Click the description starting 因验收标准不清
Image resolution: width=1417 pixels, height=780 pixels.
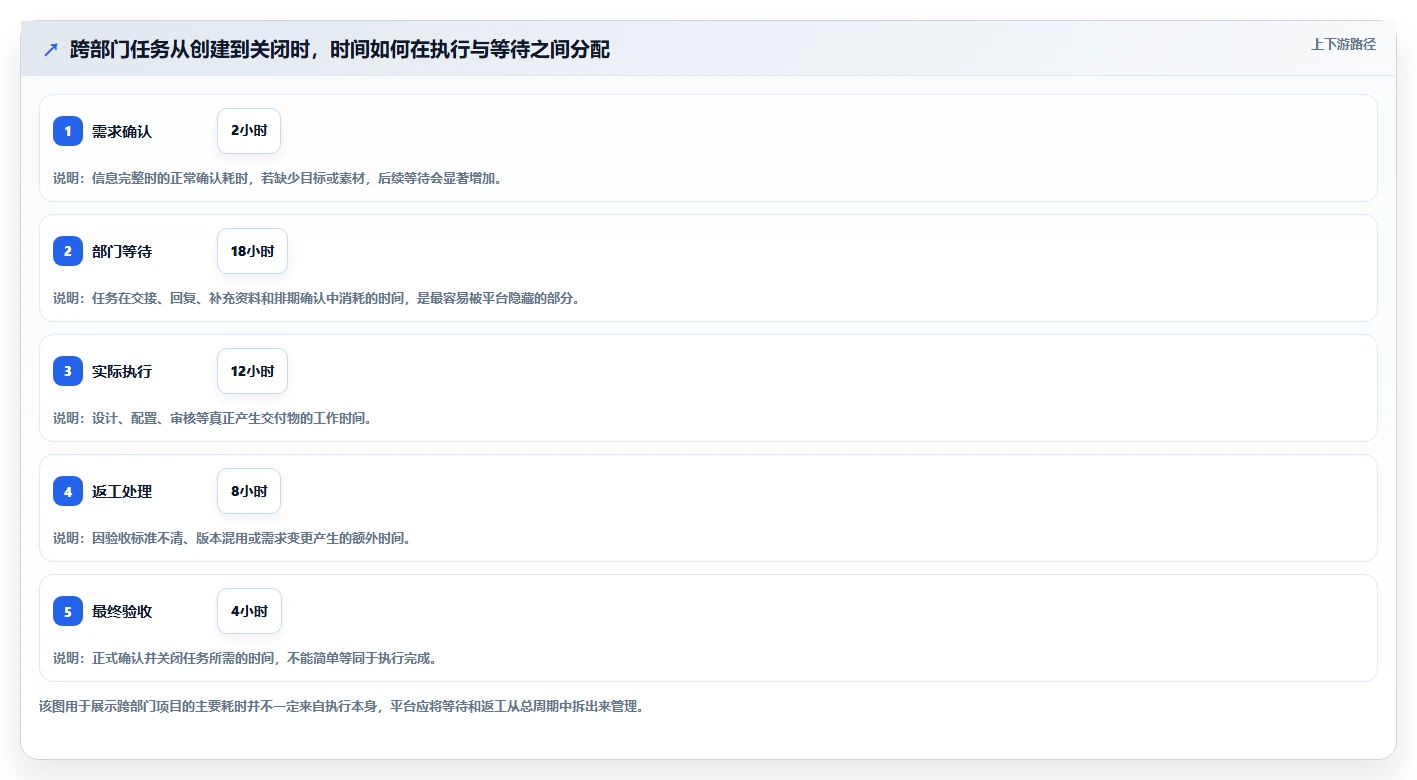[232, 538]
